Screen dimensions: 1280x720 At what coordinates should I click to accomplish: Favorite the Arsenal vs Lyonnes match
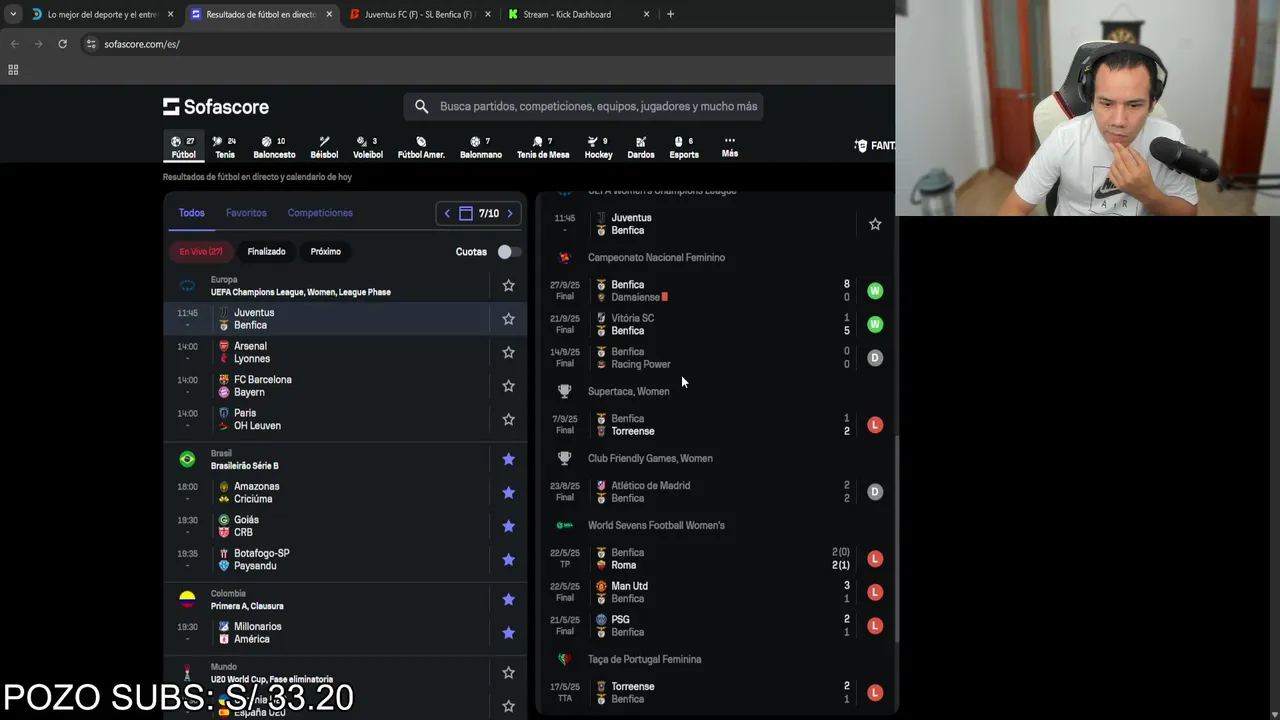pos(508,353)
